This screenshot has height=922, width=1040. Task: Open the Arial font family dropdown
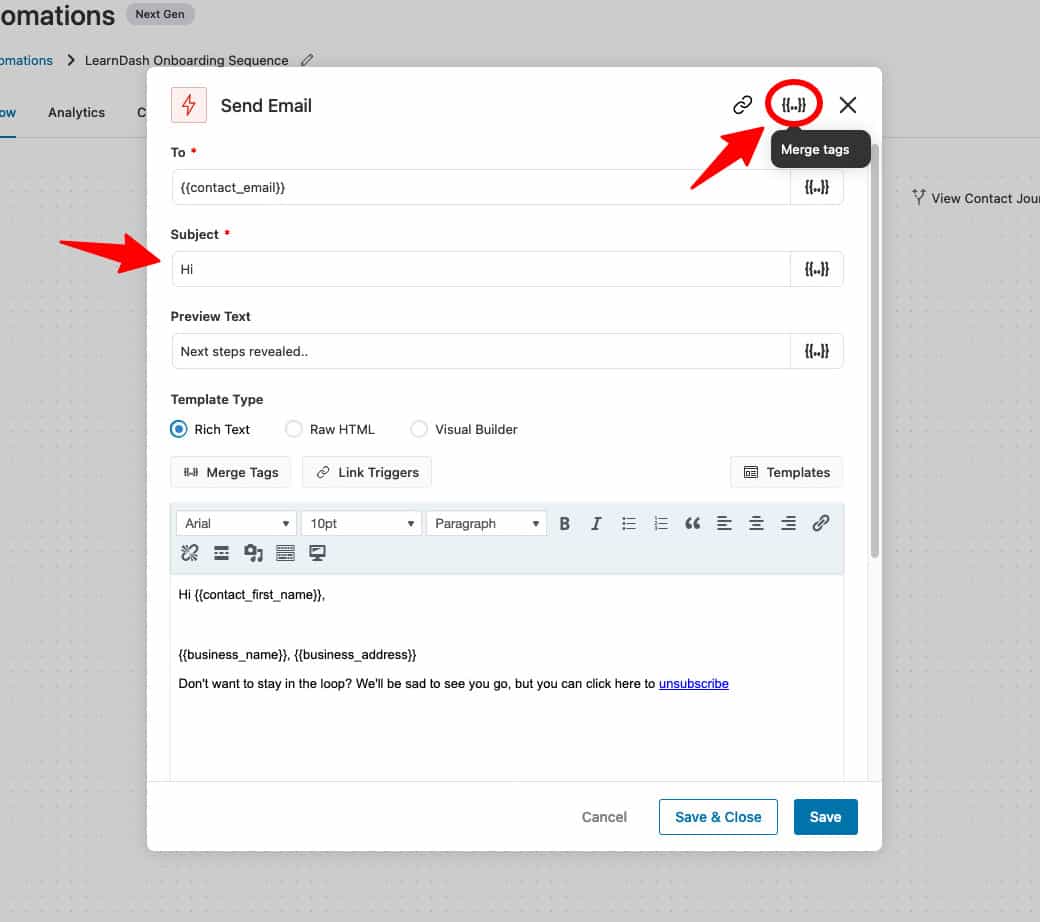236,522
